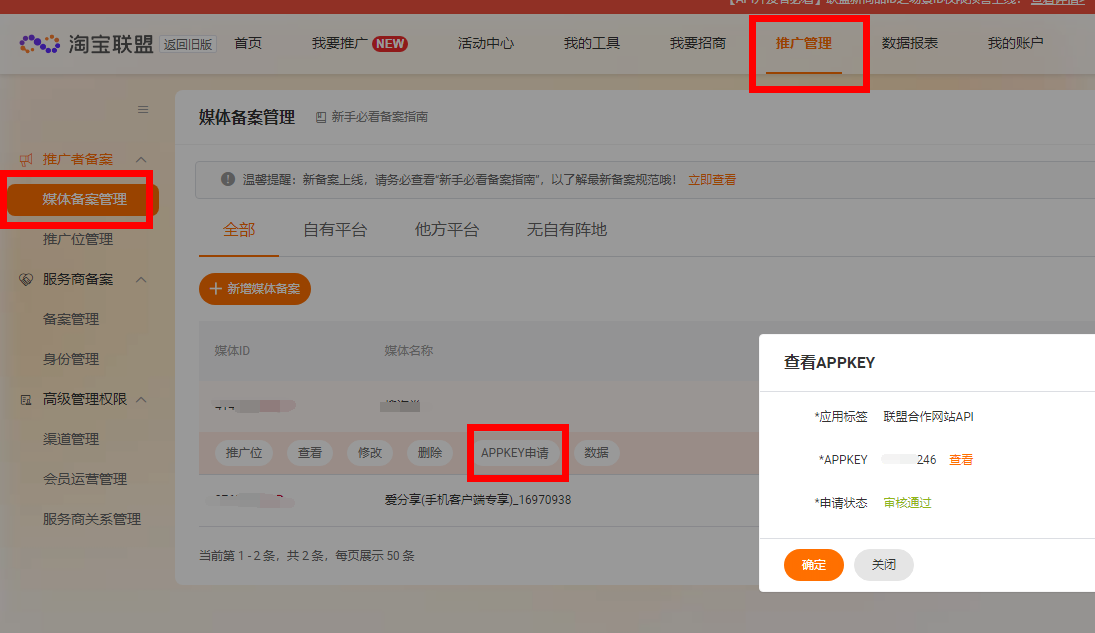Click the 推广者备案 megaphone icon

click(26, 160)
